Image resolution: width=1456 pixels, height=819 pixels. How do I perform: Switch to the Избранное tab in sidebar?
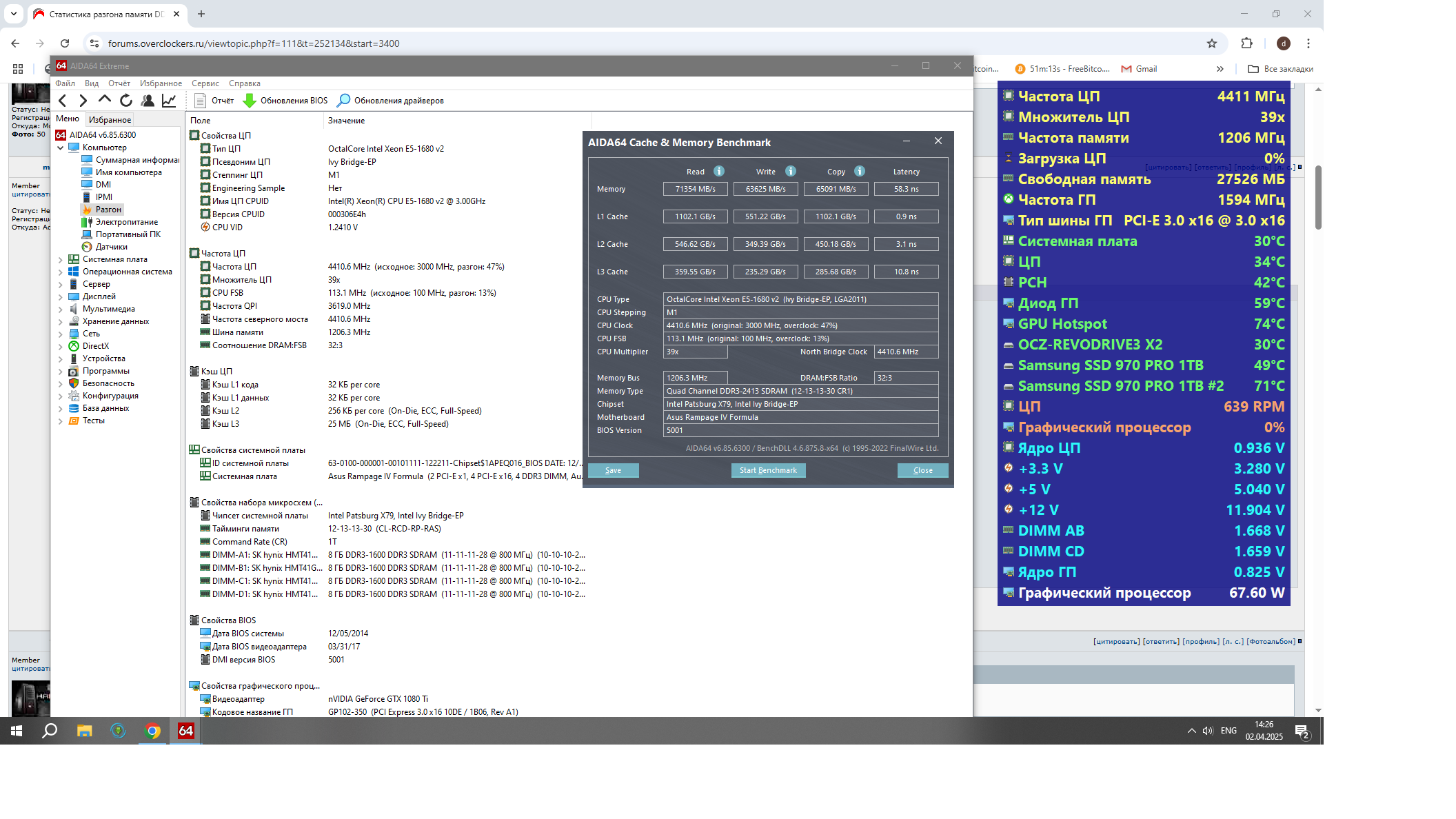(110, 119)
